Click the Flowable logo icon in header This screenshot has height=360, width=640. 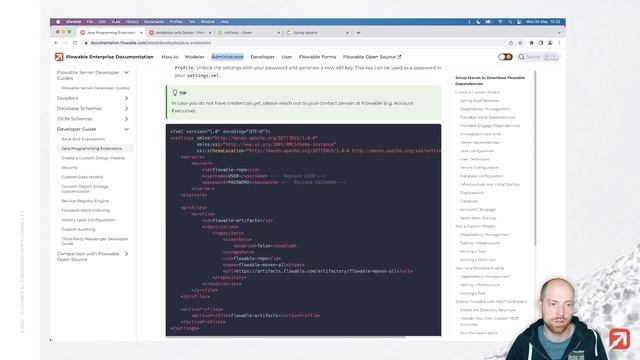coord(59,57)
